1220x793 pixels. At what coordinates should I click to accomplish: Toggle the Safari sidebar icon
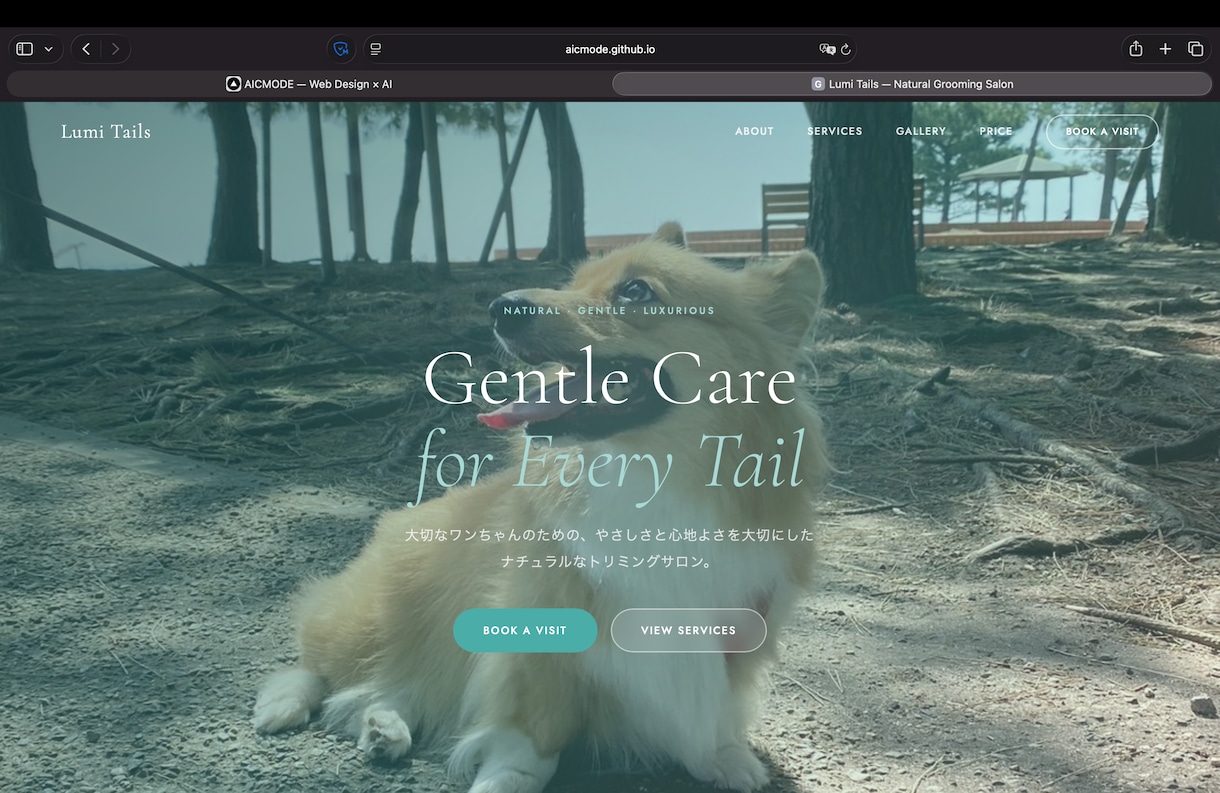click(25, 49)
